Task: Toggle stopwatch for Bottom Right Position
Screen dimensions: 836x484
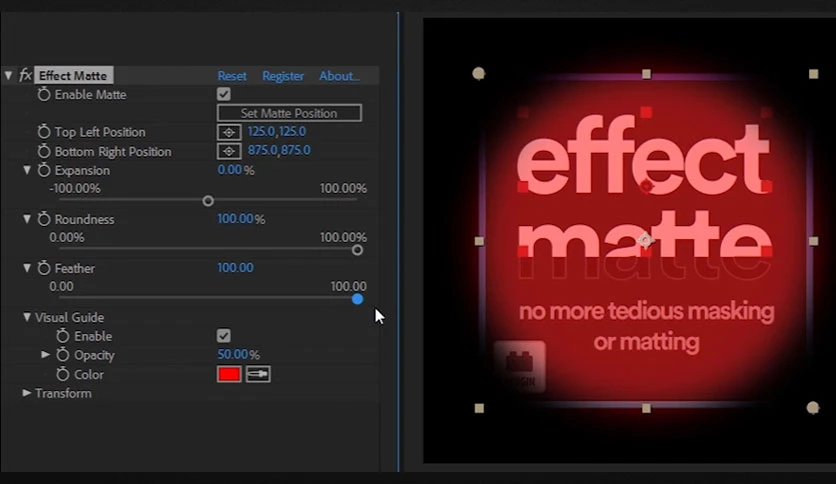Action: 44,151
